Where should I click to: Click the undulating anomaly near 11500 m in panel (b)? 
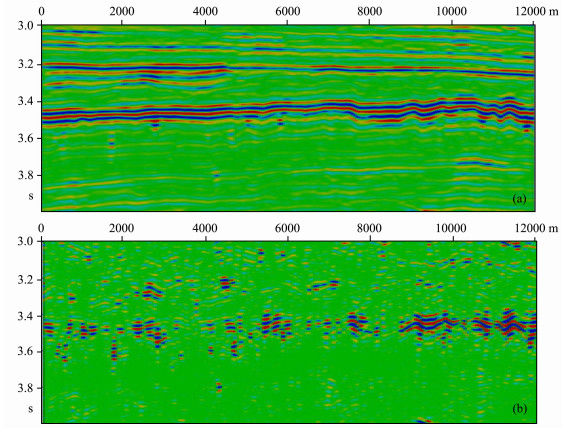511,323
